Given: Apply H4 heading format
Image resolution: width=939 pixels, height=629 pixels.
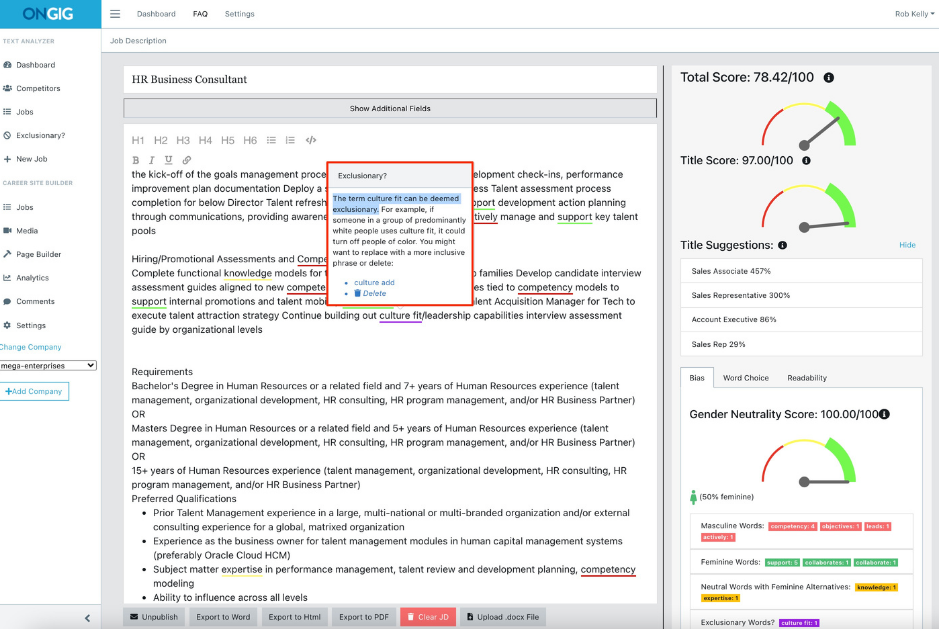Looking at the screenshot, I should pos(205,140).
